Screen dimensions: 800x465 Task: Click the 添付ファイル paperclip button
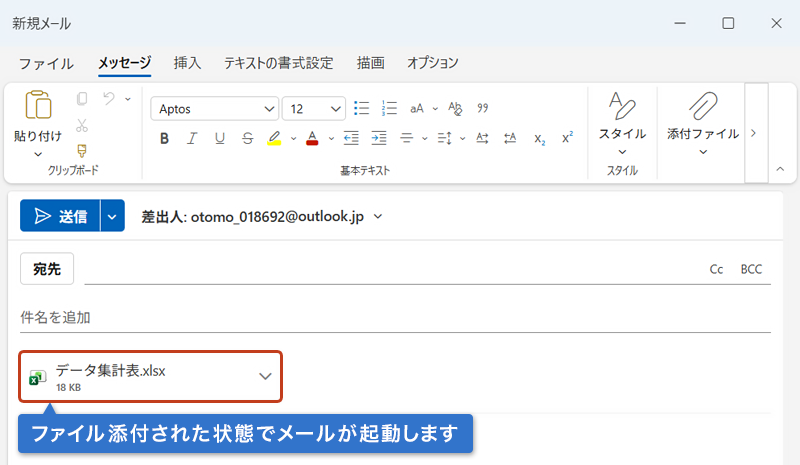click(703, 124)
